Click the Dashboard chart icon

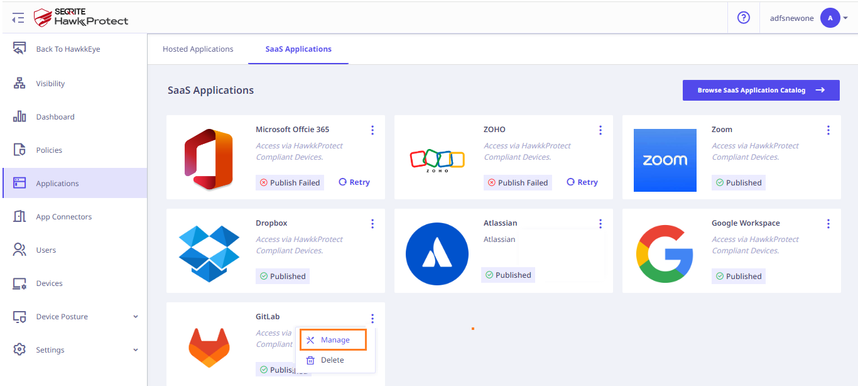pyautogui.click(x=19, y=117)
